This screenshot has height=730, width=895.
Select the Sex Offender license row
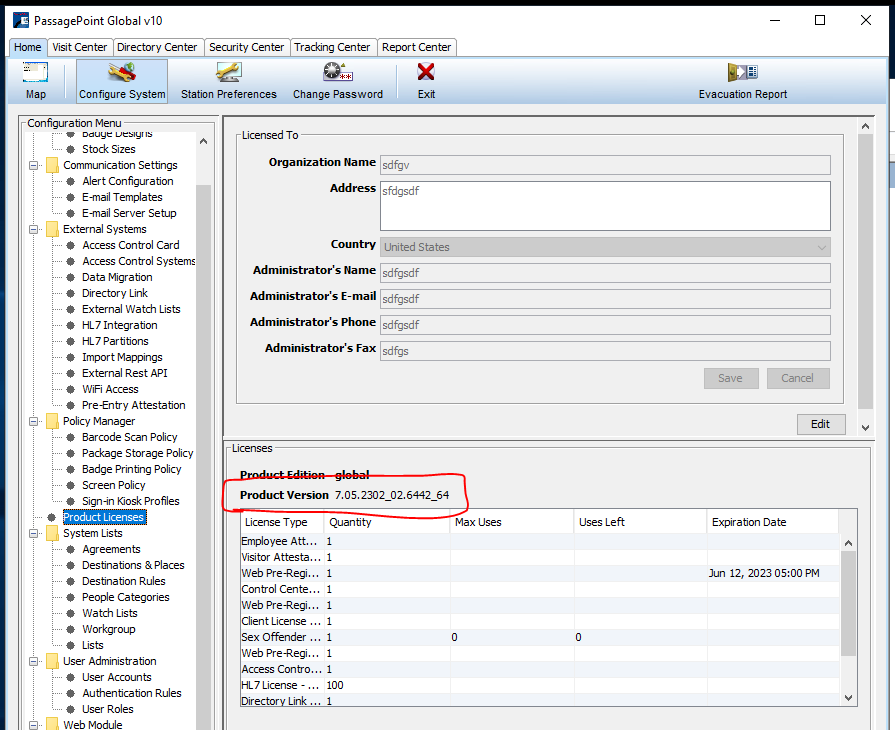[540, 637]
